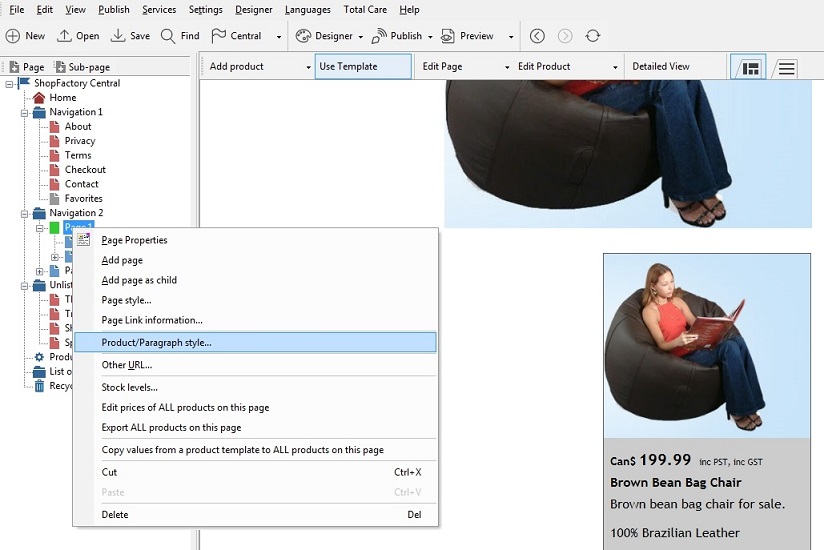Toggle the Detailed View option

tap(661, 67)
